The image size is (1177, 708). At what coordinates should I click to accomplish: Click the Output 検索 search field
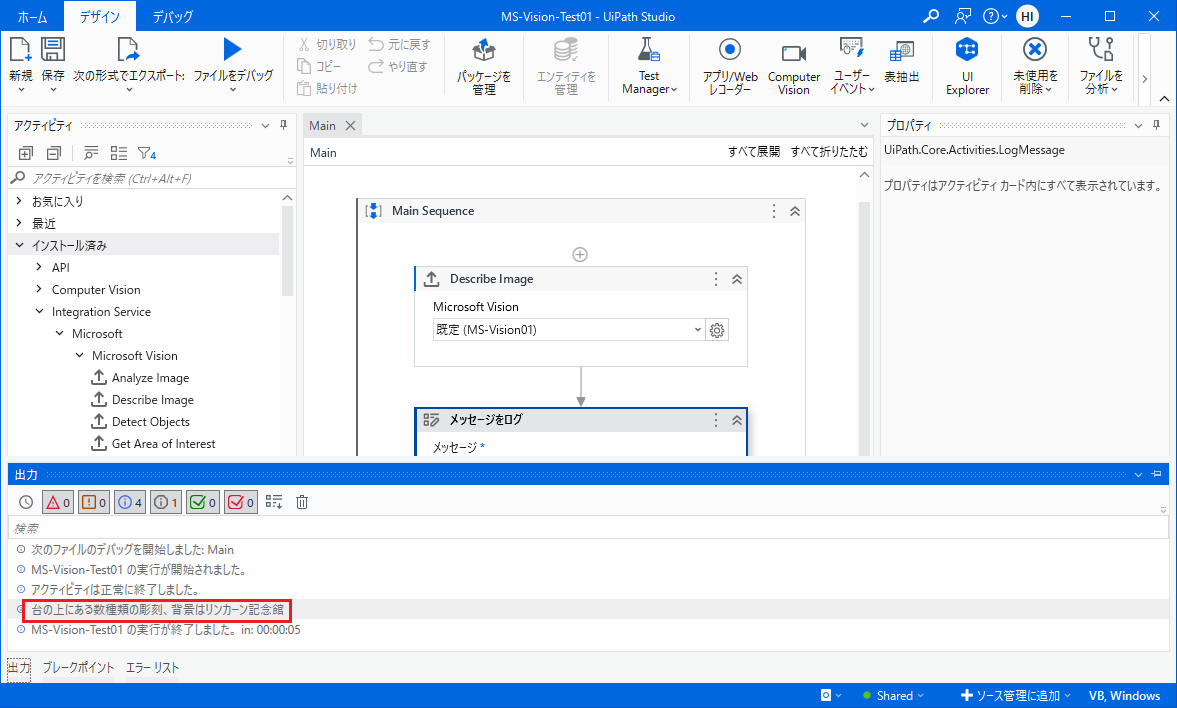point(588,528)
